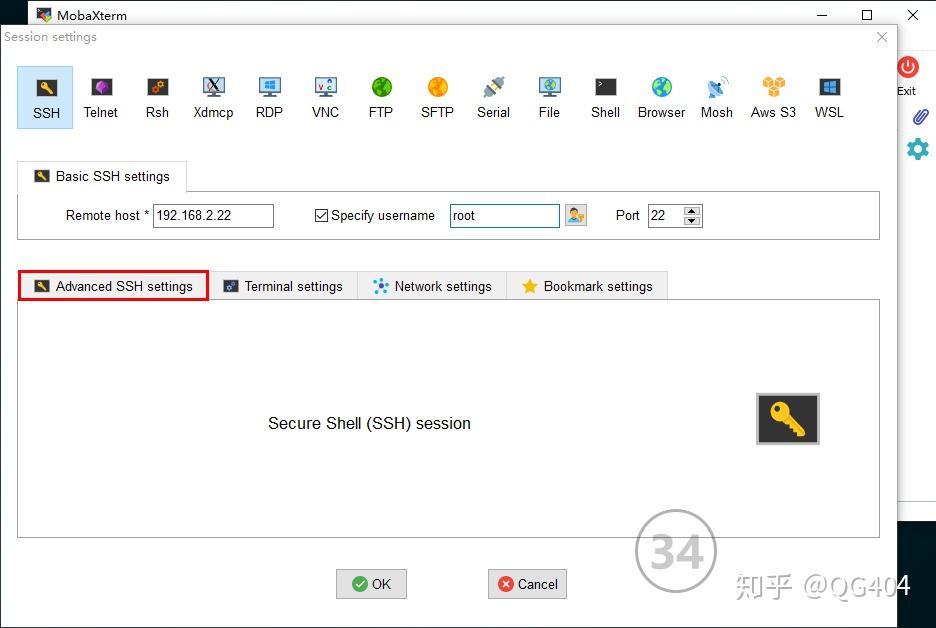Open the Advanced SSH settings tab
Viewport: 936px width, 628px height.
point(113,286)
